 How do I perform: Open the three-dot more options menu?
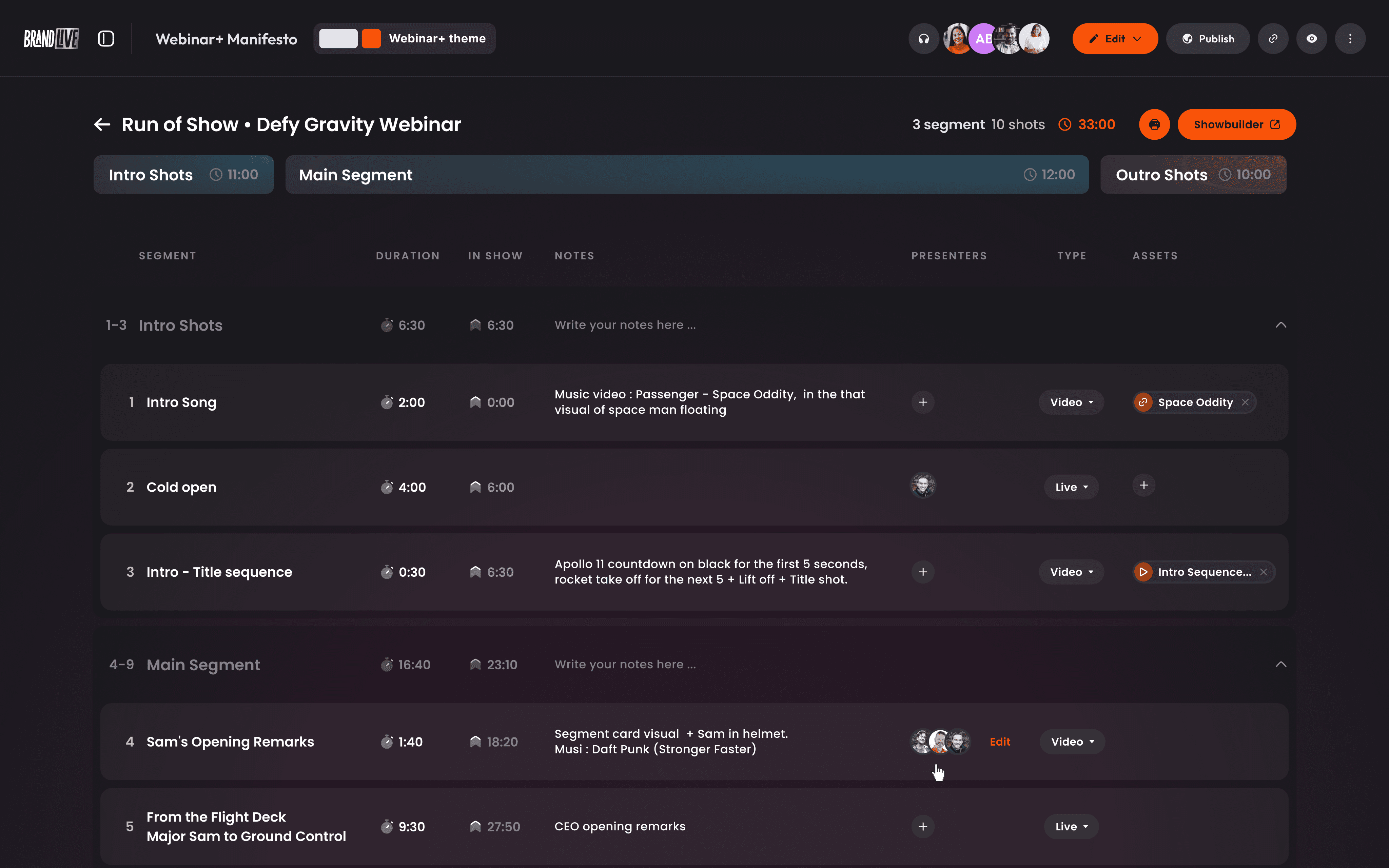click(1350, 38)
